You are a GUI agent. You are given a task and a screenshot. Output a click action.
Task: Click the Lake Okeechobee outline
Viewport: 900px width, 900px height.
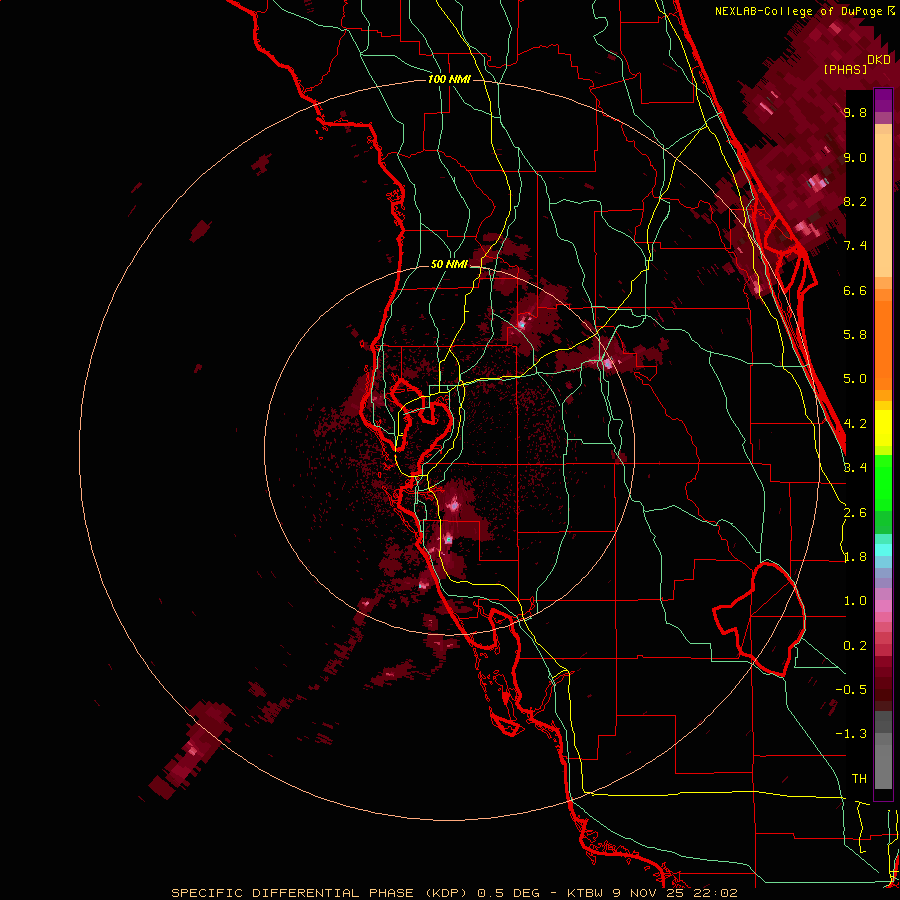(759, 619)
